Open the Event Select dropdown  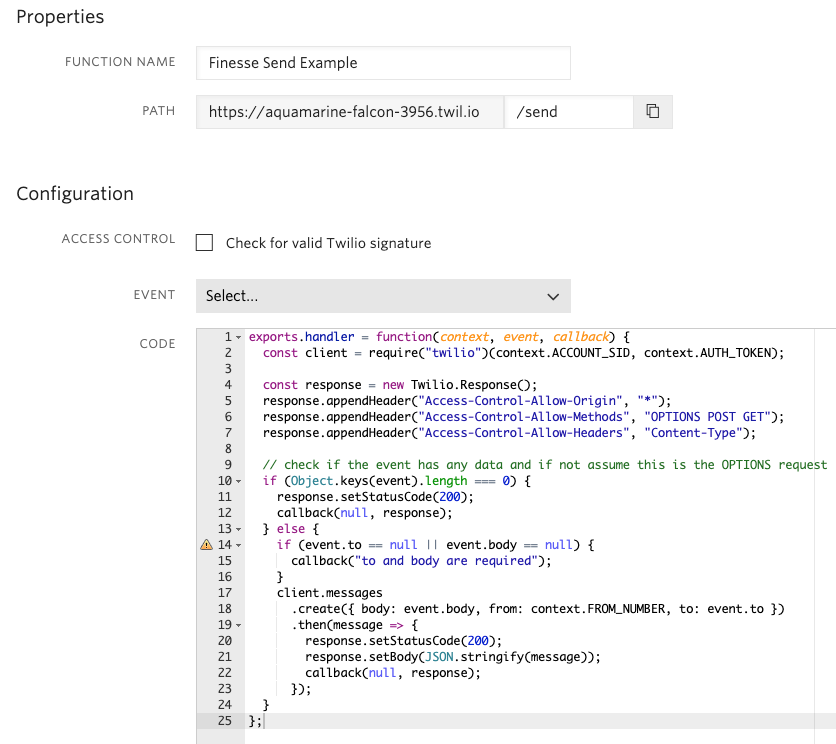pyautogui.click(x=383, y=296)
